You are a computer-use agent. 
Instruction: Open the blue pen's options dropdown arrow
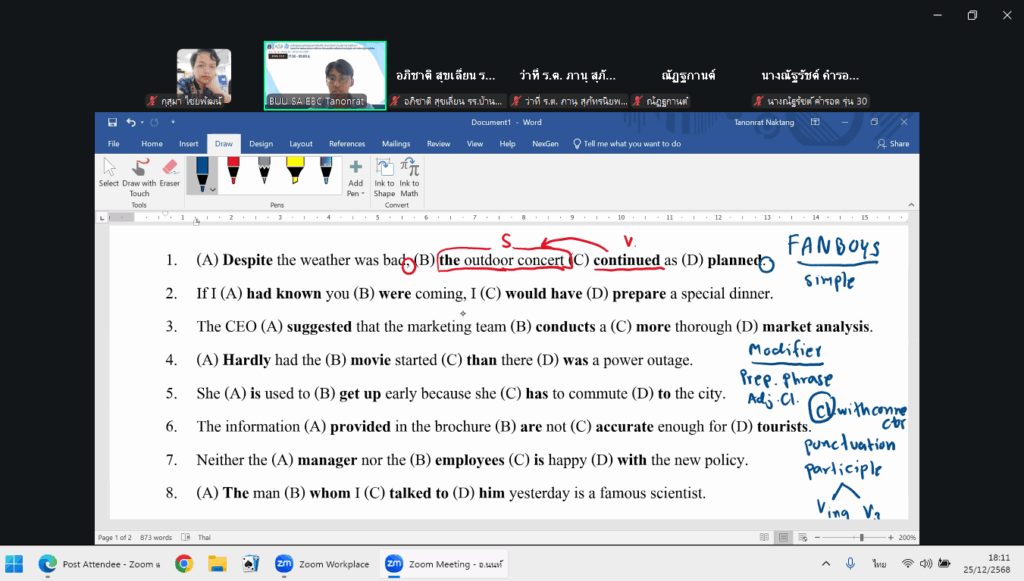tap(212, 187)
